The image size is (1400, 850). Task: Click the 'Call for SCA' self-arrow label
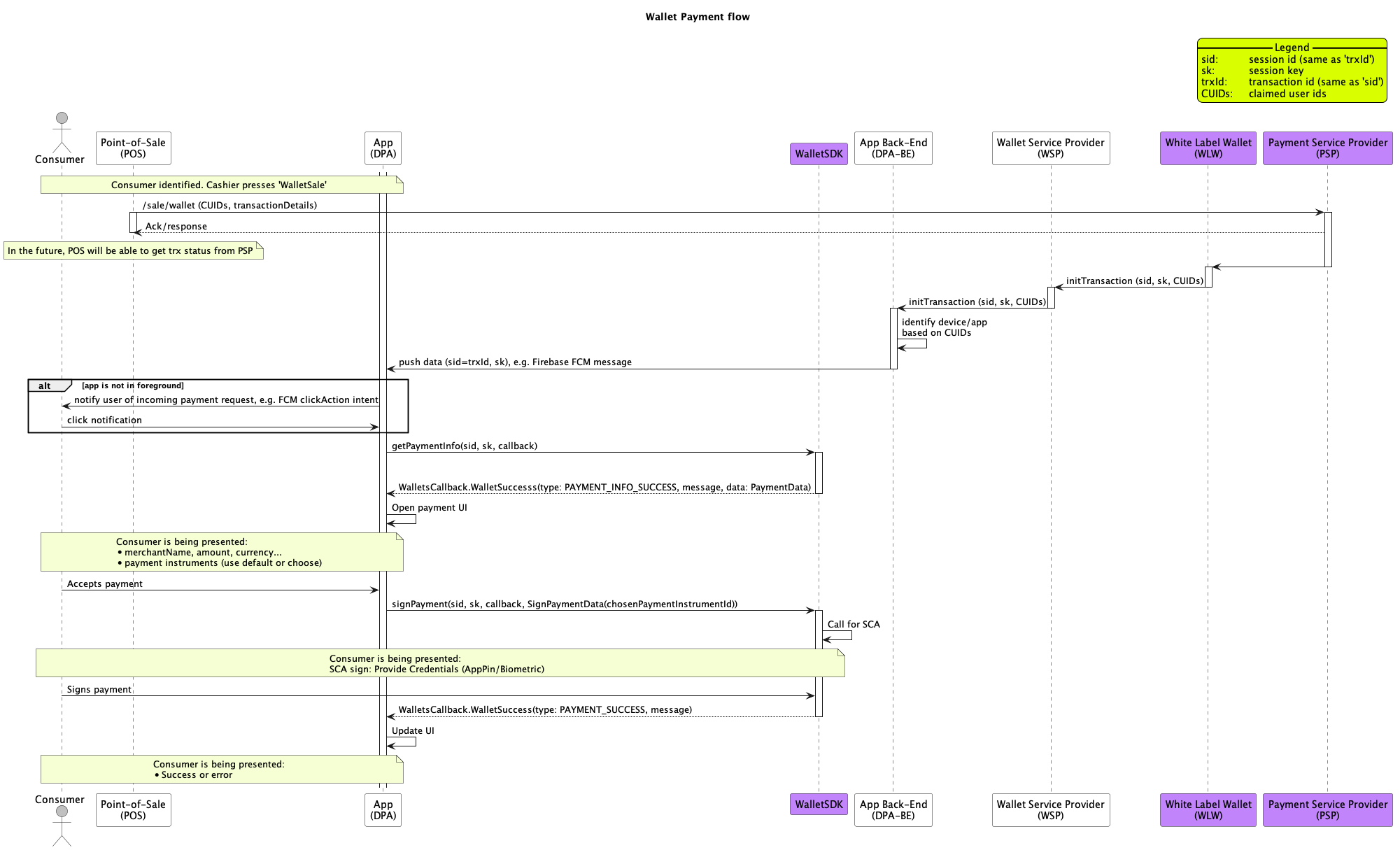point(853,624)
